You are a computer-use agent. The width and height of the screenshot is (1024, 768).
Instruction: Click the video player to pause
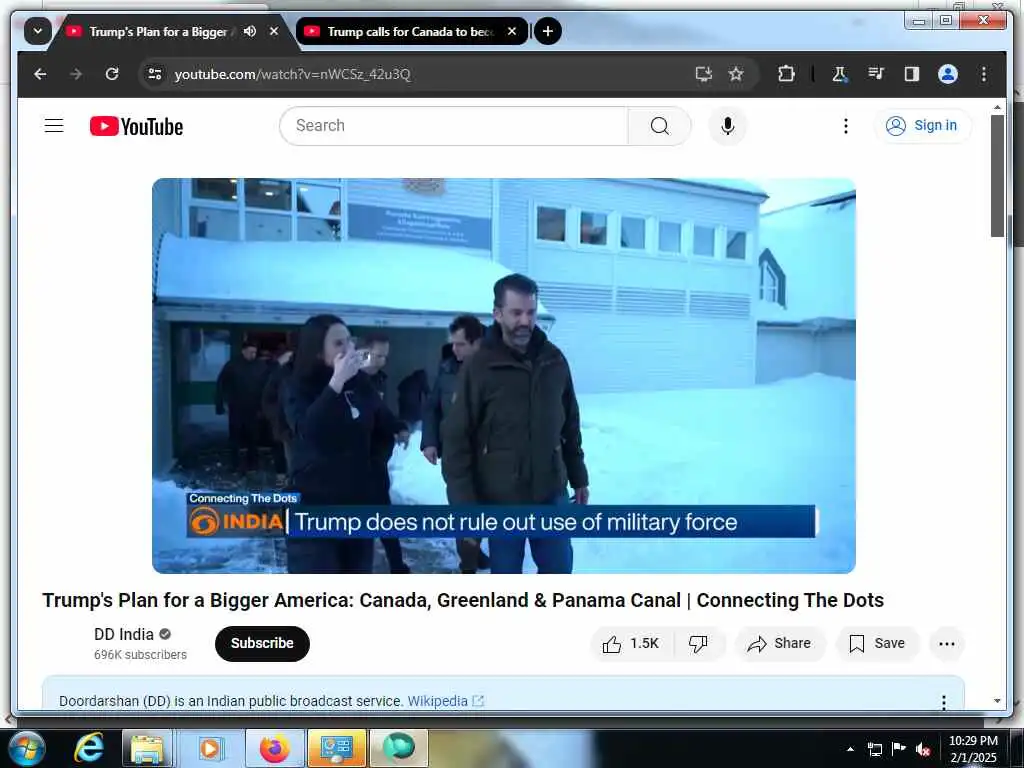[x=504, y=376]
